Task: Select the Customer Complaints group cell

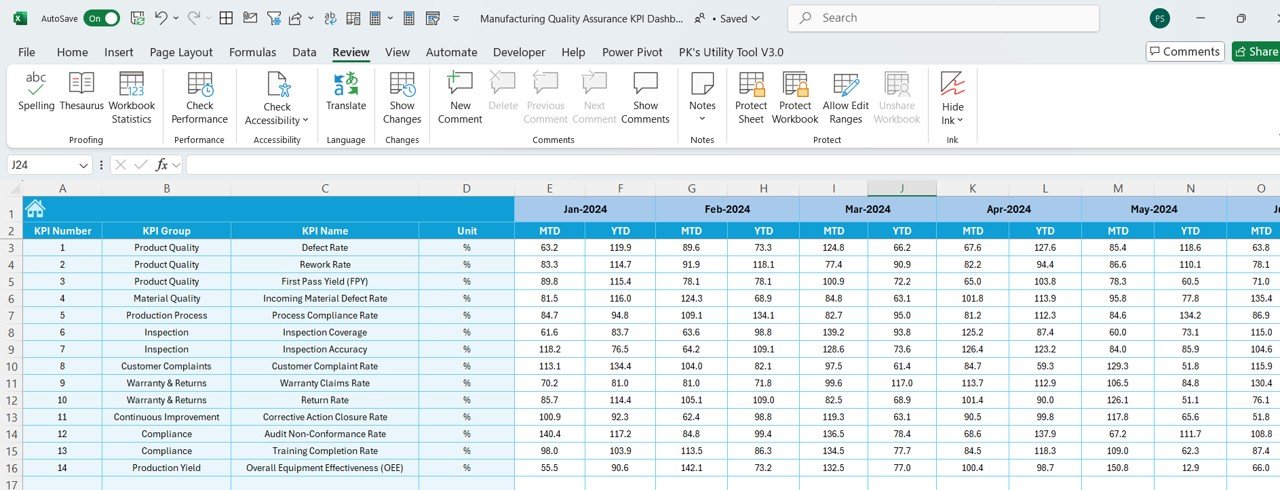Action: [166, 366]
